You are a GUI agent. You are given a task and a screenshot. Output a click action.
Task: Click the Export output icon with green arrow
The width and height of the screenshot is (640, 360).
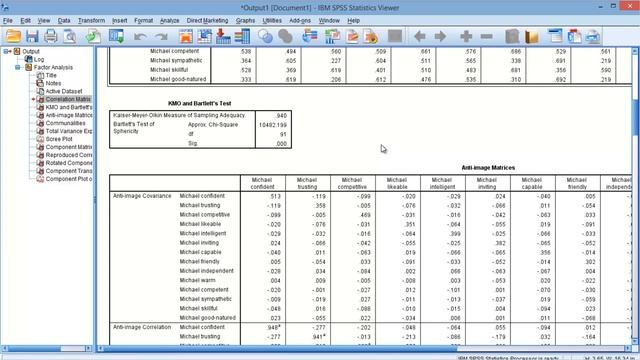tap(93, 36)
